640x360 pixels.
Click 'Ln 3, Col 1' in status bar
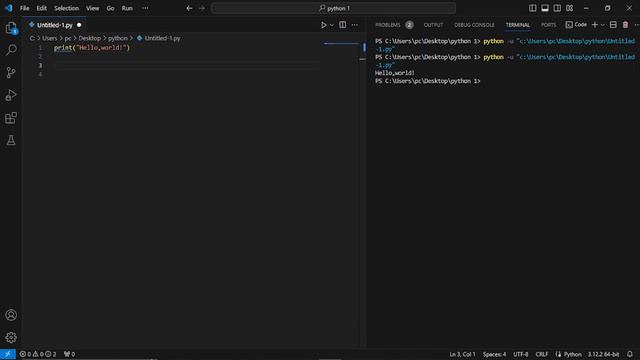462,354
